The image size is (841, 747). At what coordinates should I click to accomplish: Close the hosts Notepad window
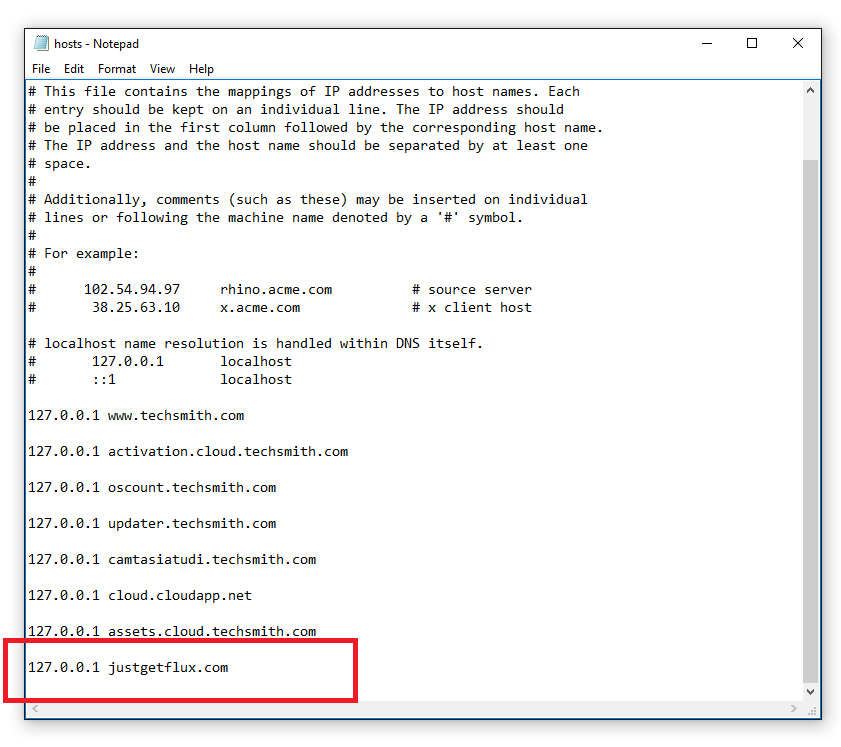[x=798, y=43]
